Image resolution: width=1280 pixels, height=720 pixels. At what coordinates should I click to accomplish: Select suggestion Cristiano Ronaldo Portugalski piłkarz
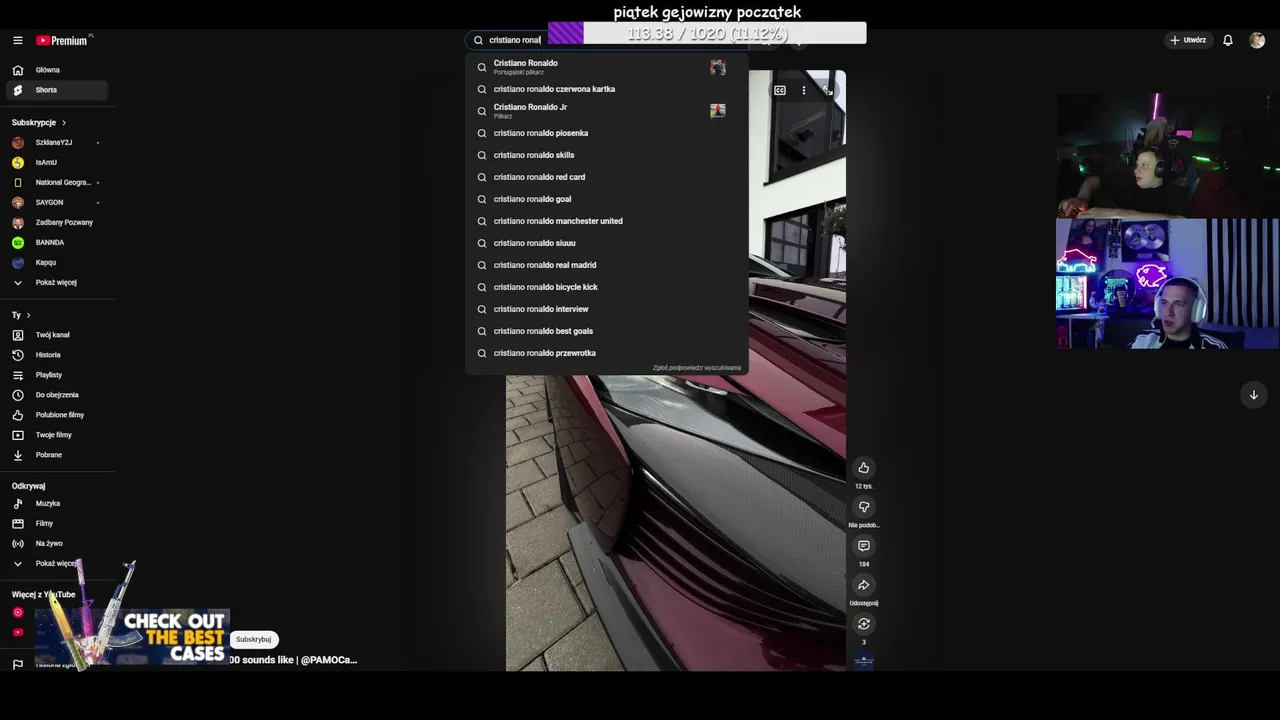point(607,67)
